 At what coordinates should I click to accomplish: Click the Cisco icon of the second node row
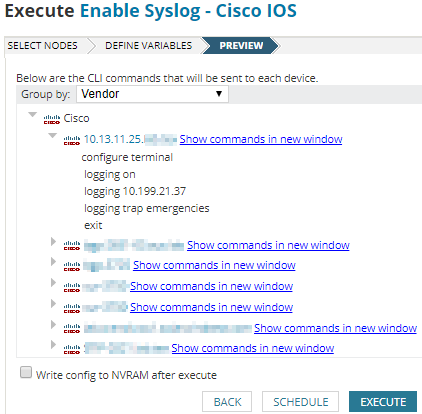(72, 245)
